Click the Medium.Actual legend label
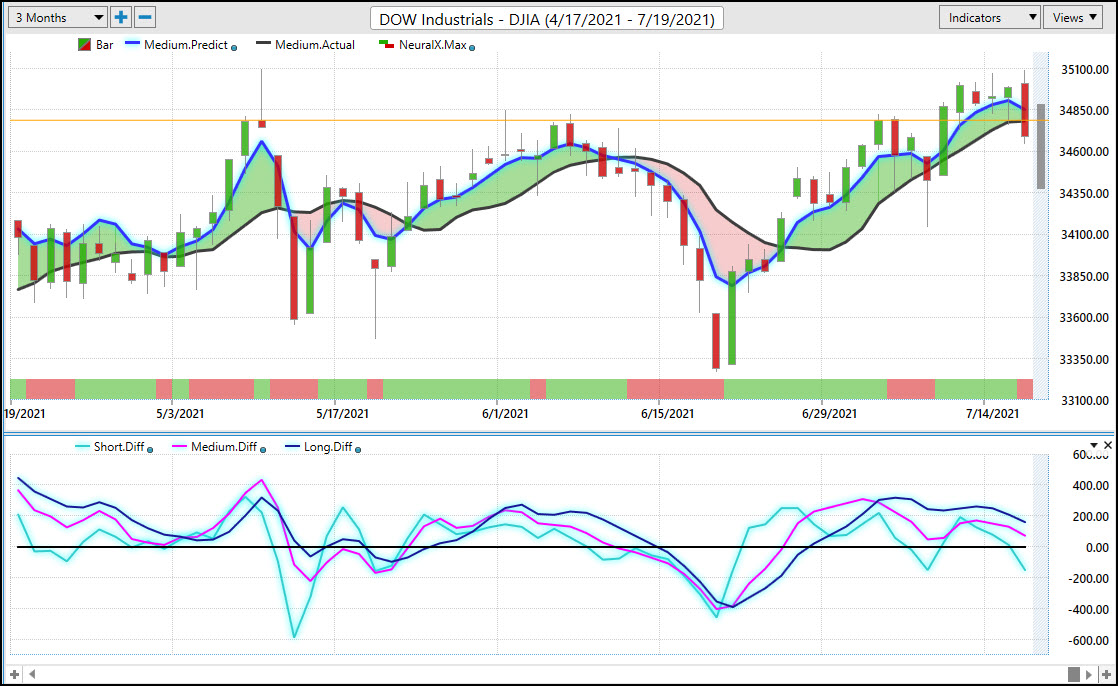The height and width of the screenshot is (686, 1118). click(x=314, y=45)
